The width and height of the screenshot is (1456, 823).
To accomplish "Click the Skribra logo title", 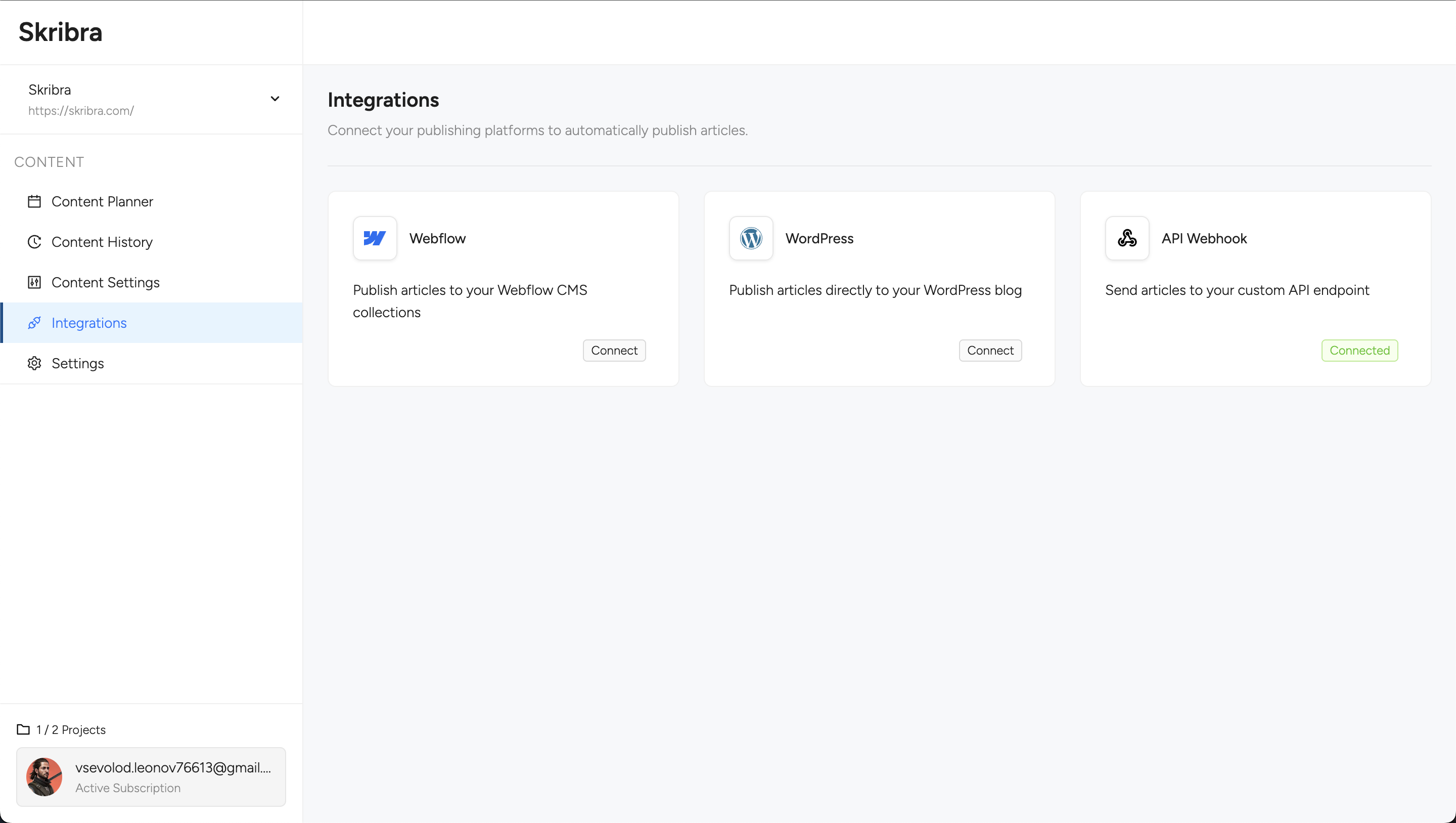I will tap(61, 32).
